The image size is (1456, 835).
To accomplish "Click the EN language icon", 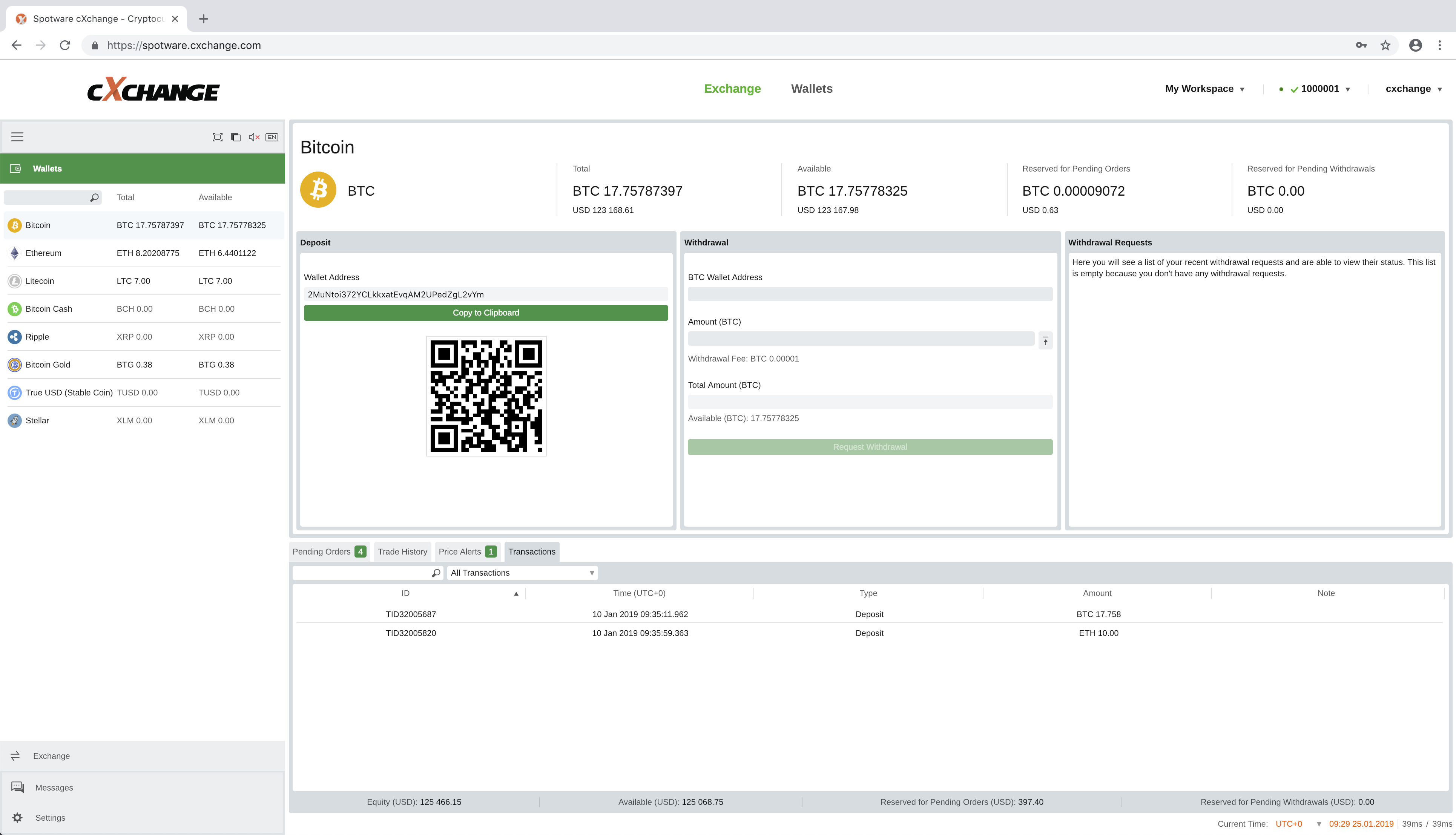I will click(272, 137).
